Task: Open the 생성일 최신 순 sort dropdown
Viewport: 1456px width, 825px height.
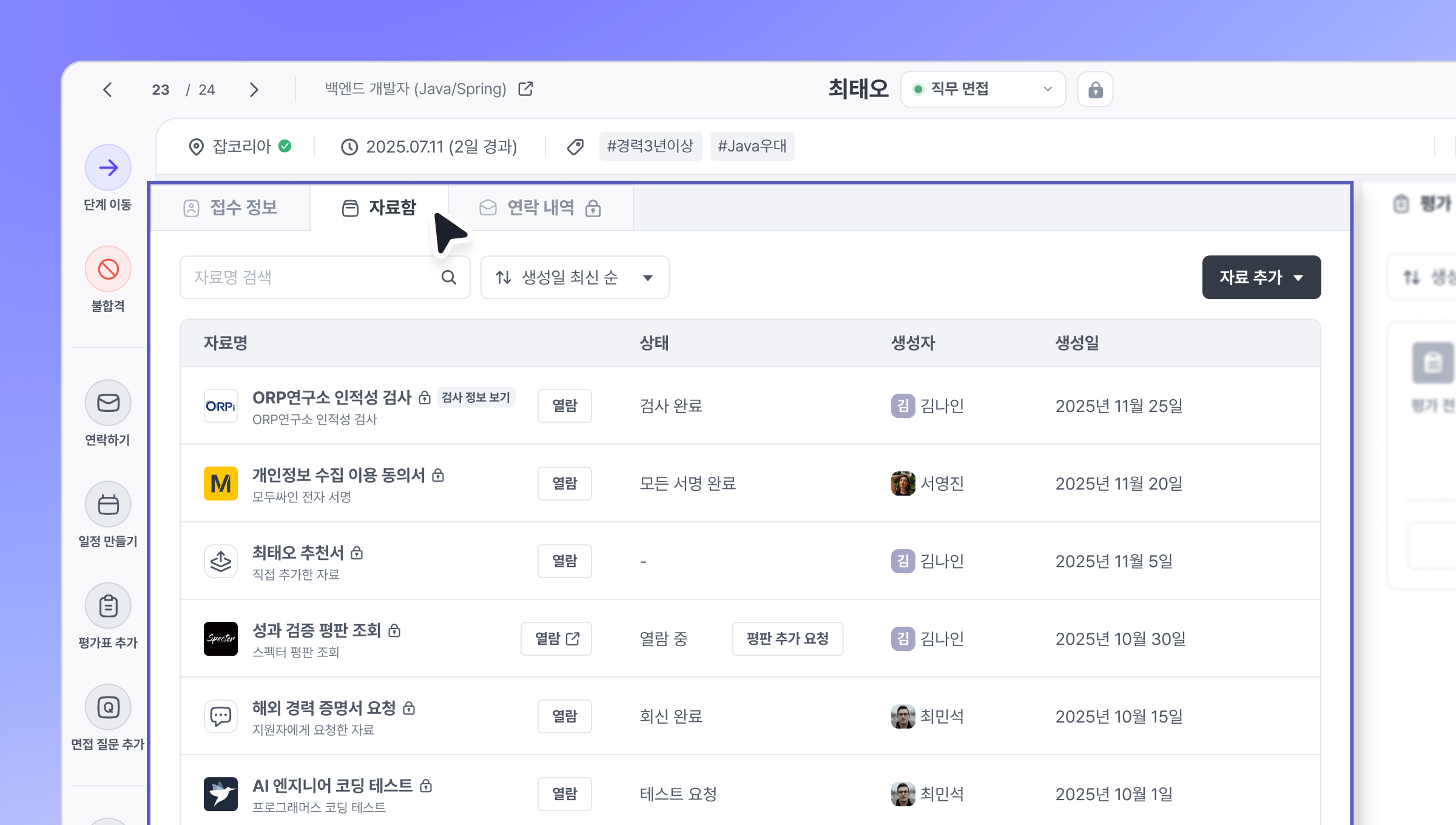Action: pos(575,277)
